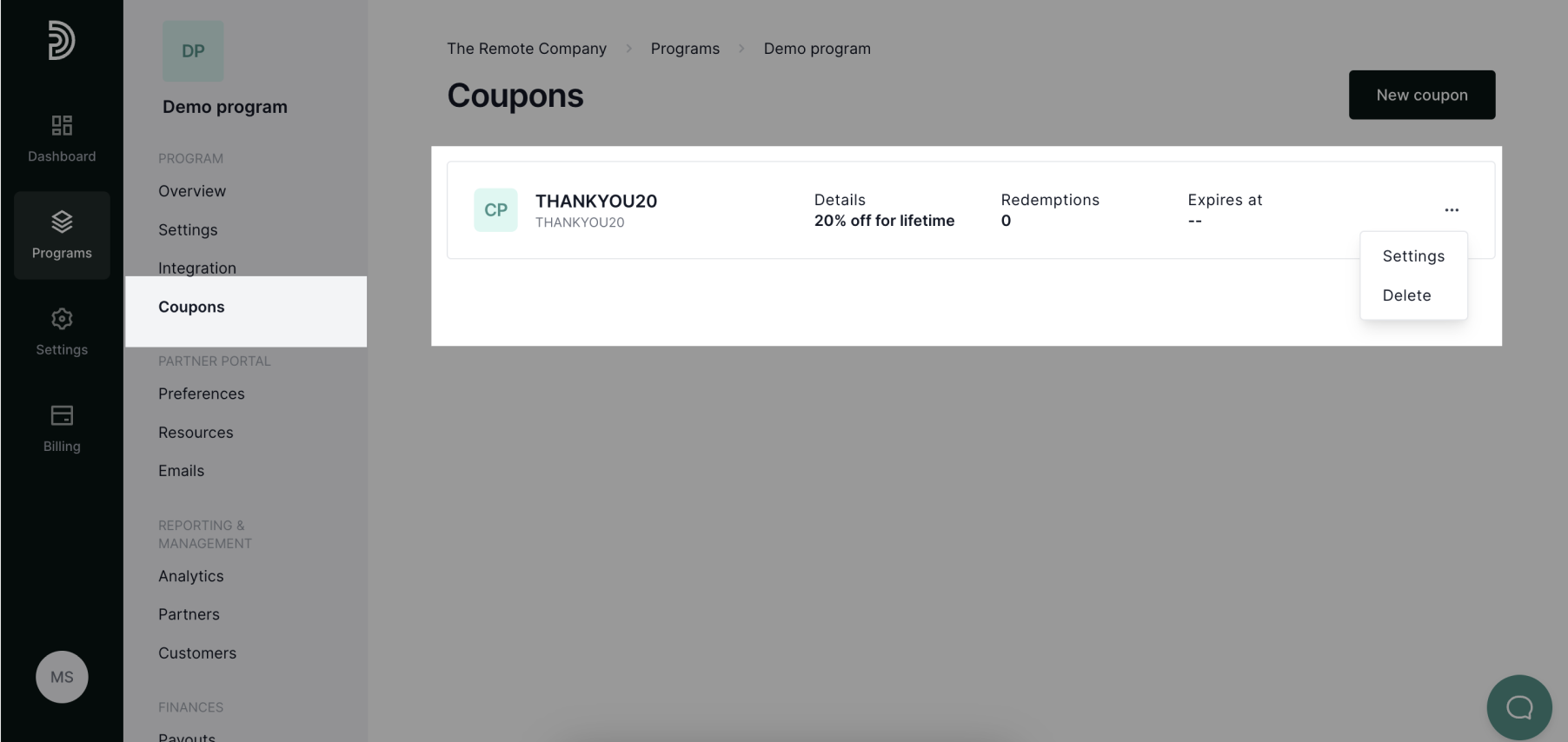Image resolution: width=1568 pixels, height=742 pixels.
Task: Open the Dashboard from the left sidebar
Action: [x=61, y=139]
